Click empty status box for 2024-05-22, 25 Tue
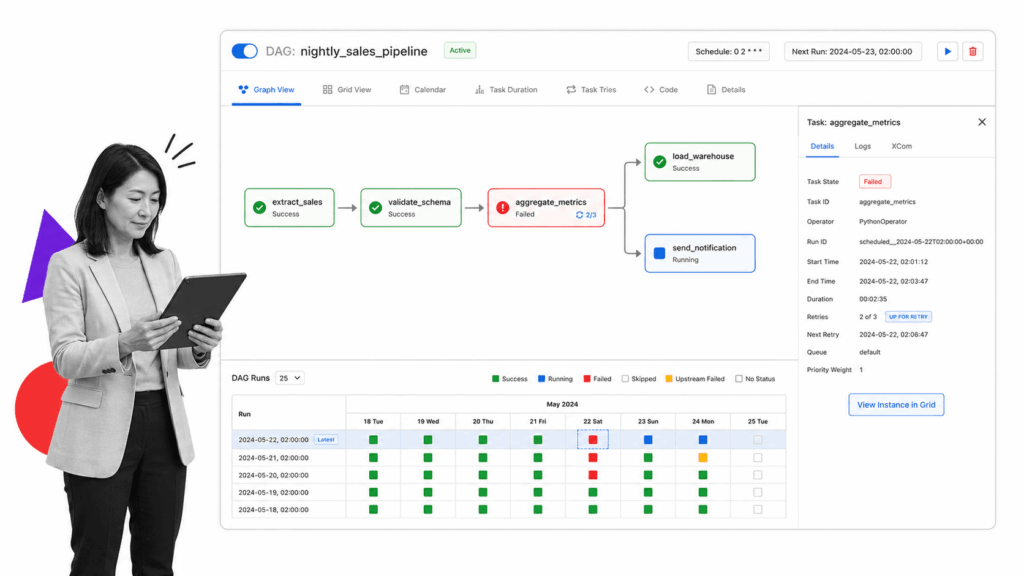 click(758, 440)
